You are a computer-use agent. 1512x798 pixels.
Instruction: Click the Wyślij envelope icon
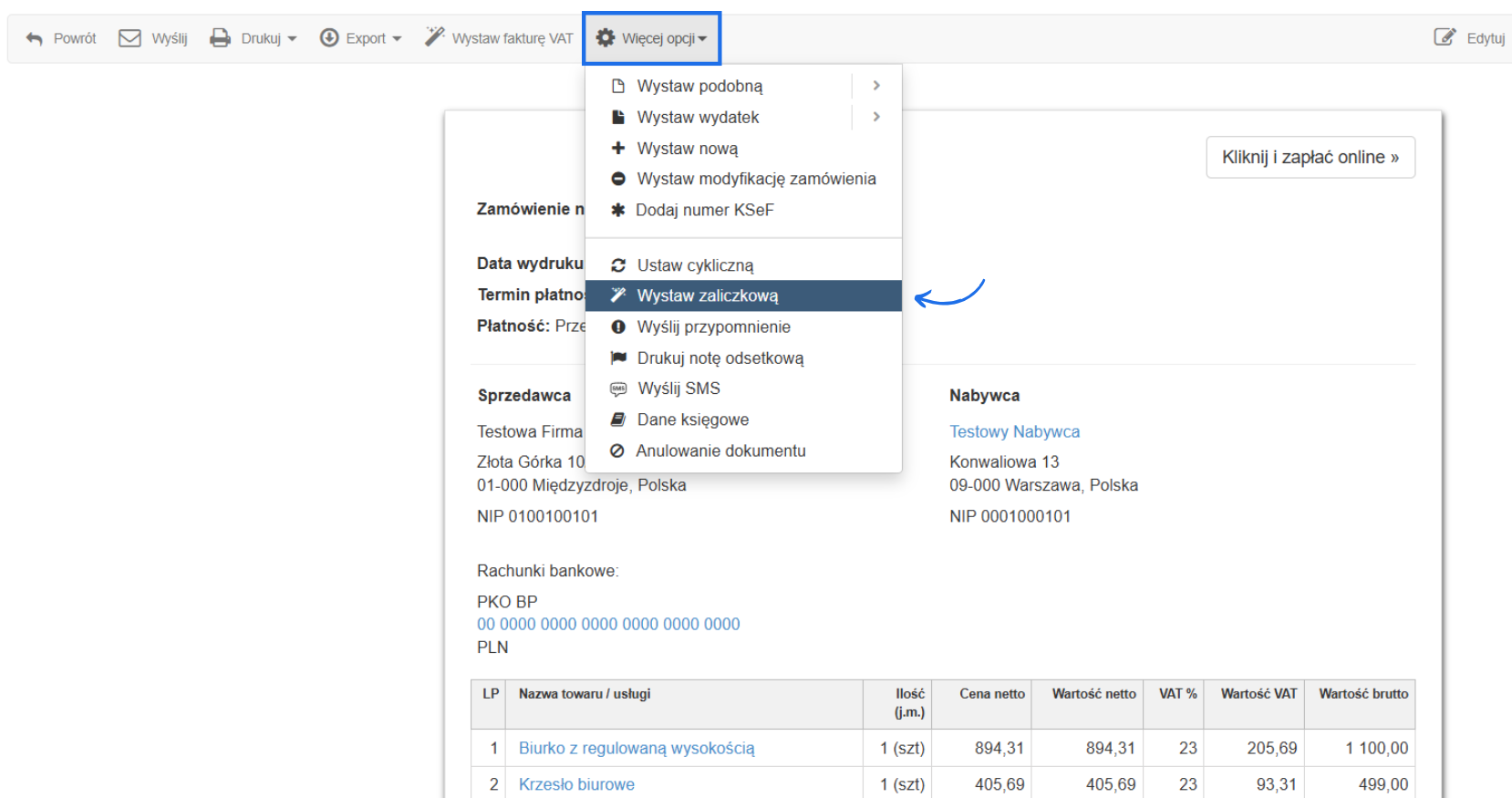pyautogui.click(x=130, y=38)
